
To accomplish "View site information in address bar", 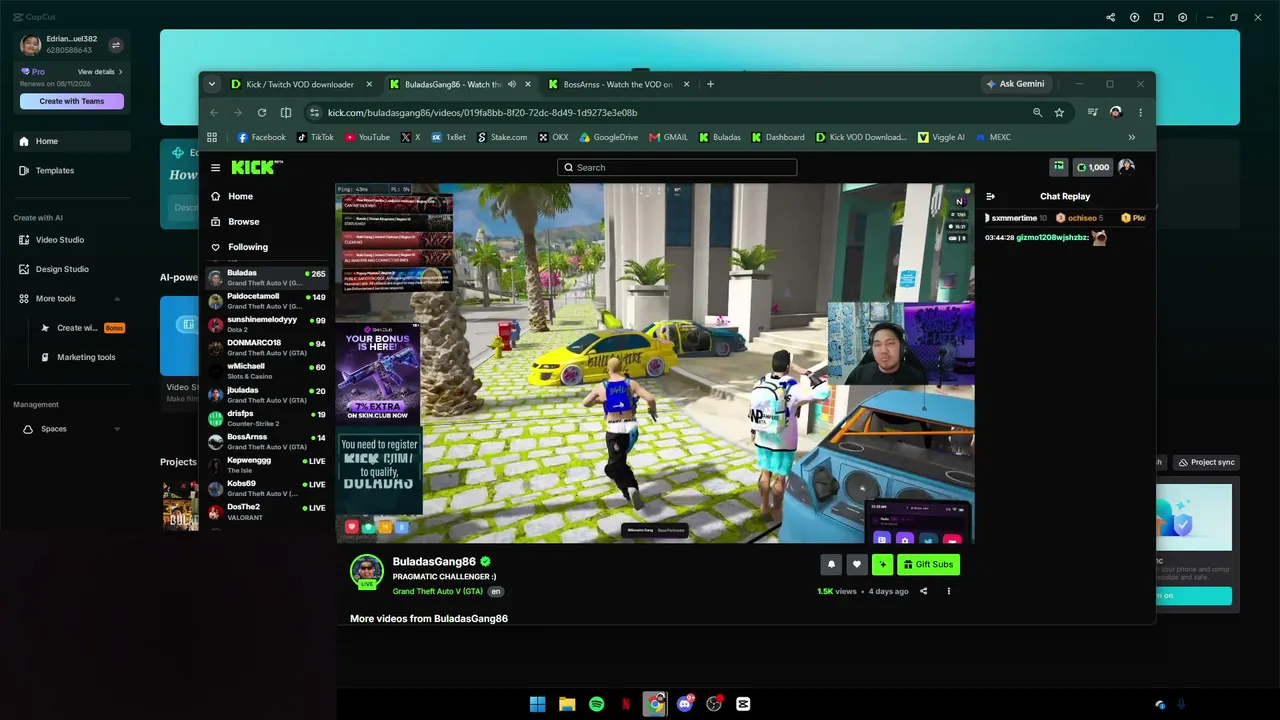I will pos(314,113).
